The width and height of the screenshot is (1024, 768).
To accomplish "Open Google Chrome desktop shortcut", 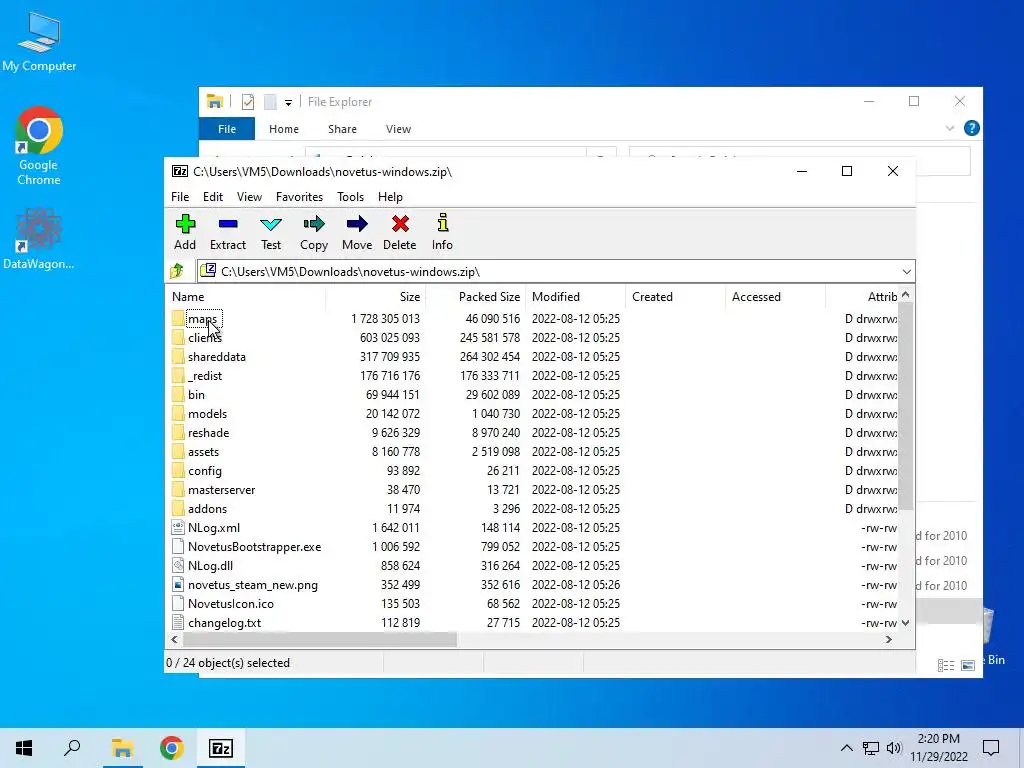I will pos(39,146).
